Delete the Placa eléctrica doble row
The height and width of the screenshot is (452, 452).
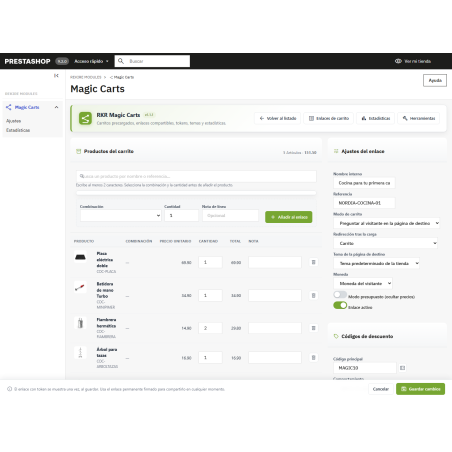click(313, 262)
